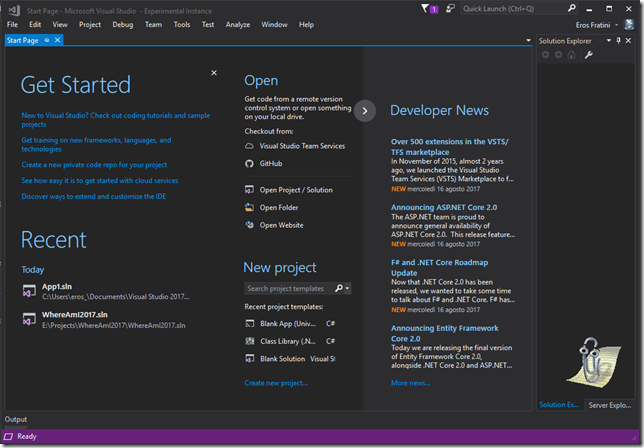Click the Blank Solution template icon
644x448 pixels.
click(250, 358)
